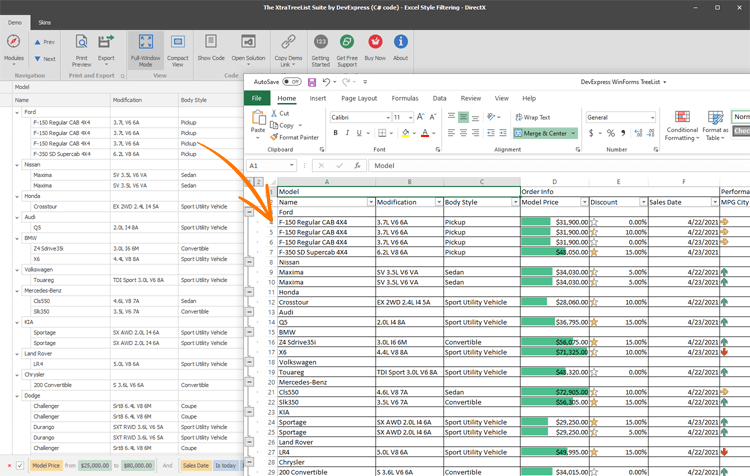Click Percent Style button
The width and height of the screenshot is (750, 476).
click(x=611, y=133)
